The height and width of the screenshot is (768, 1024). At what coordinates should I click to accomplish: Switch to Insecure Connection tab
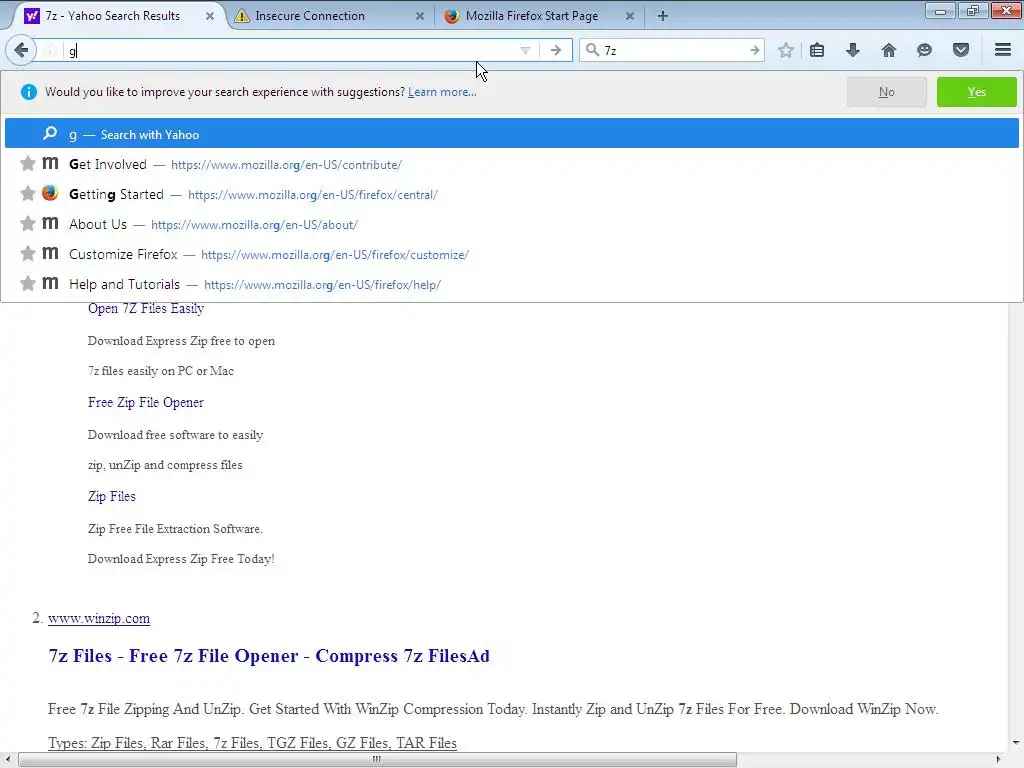(x=330, y=16)
